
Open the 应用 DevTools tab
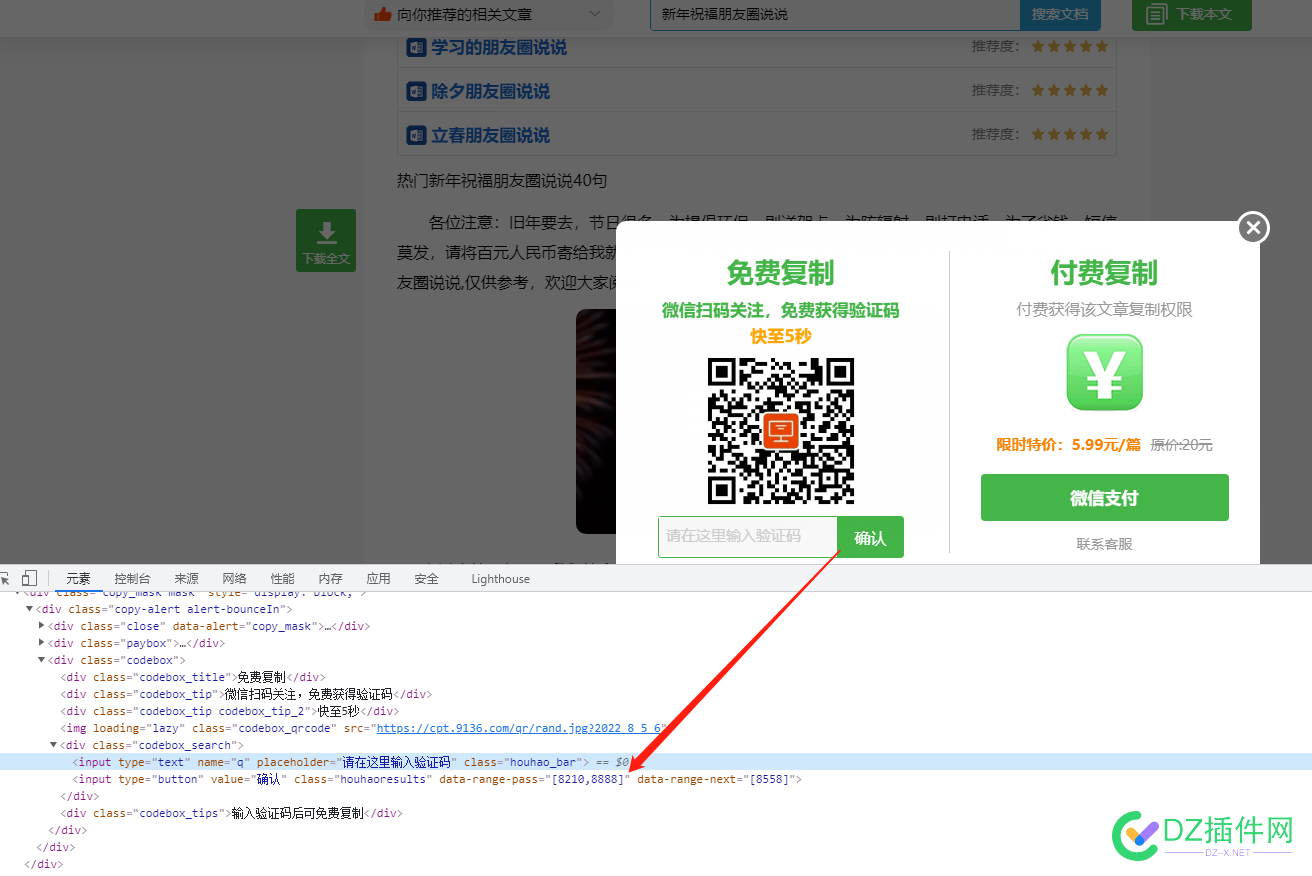378,579
